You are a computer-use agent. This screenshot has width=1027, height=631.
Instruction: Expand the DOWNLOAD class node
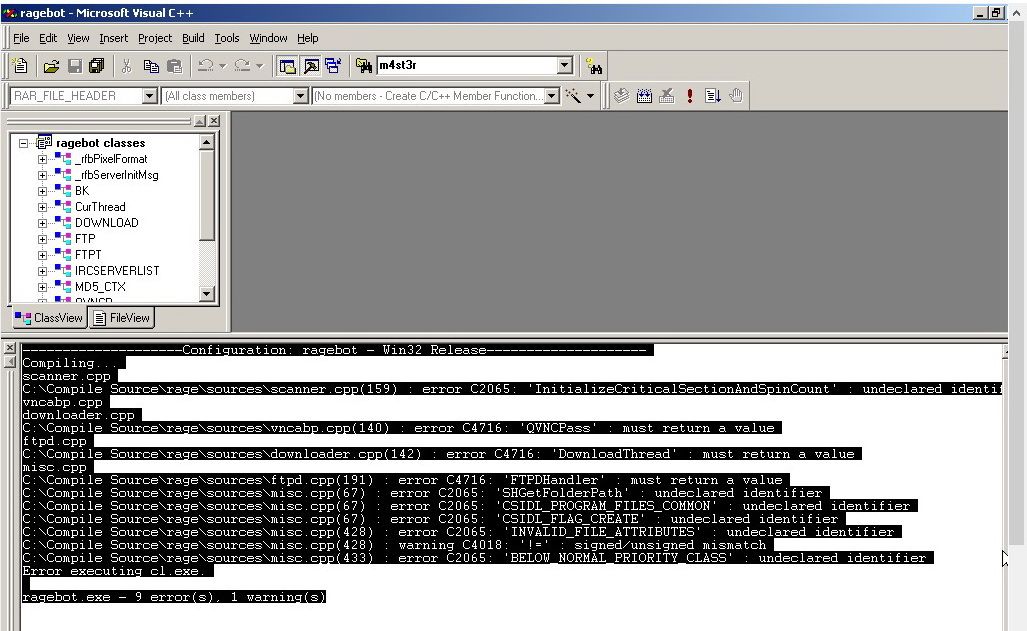coord(42,223)
